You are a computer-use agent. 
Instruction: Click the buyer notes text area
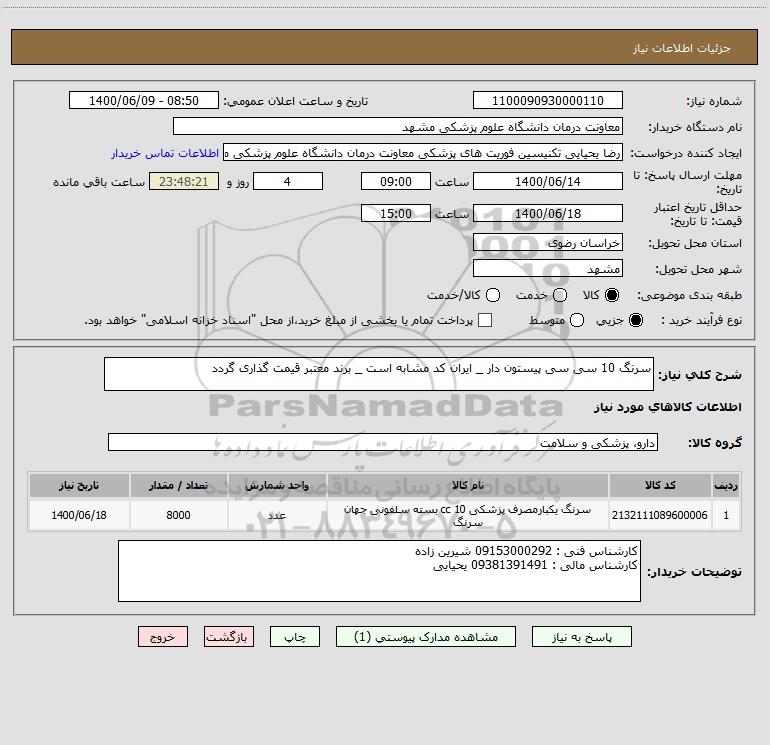tap(379, 571)
